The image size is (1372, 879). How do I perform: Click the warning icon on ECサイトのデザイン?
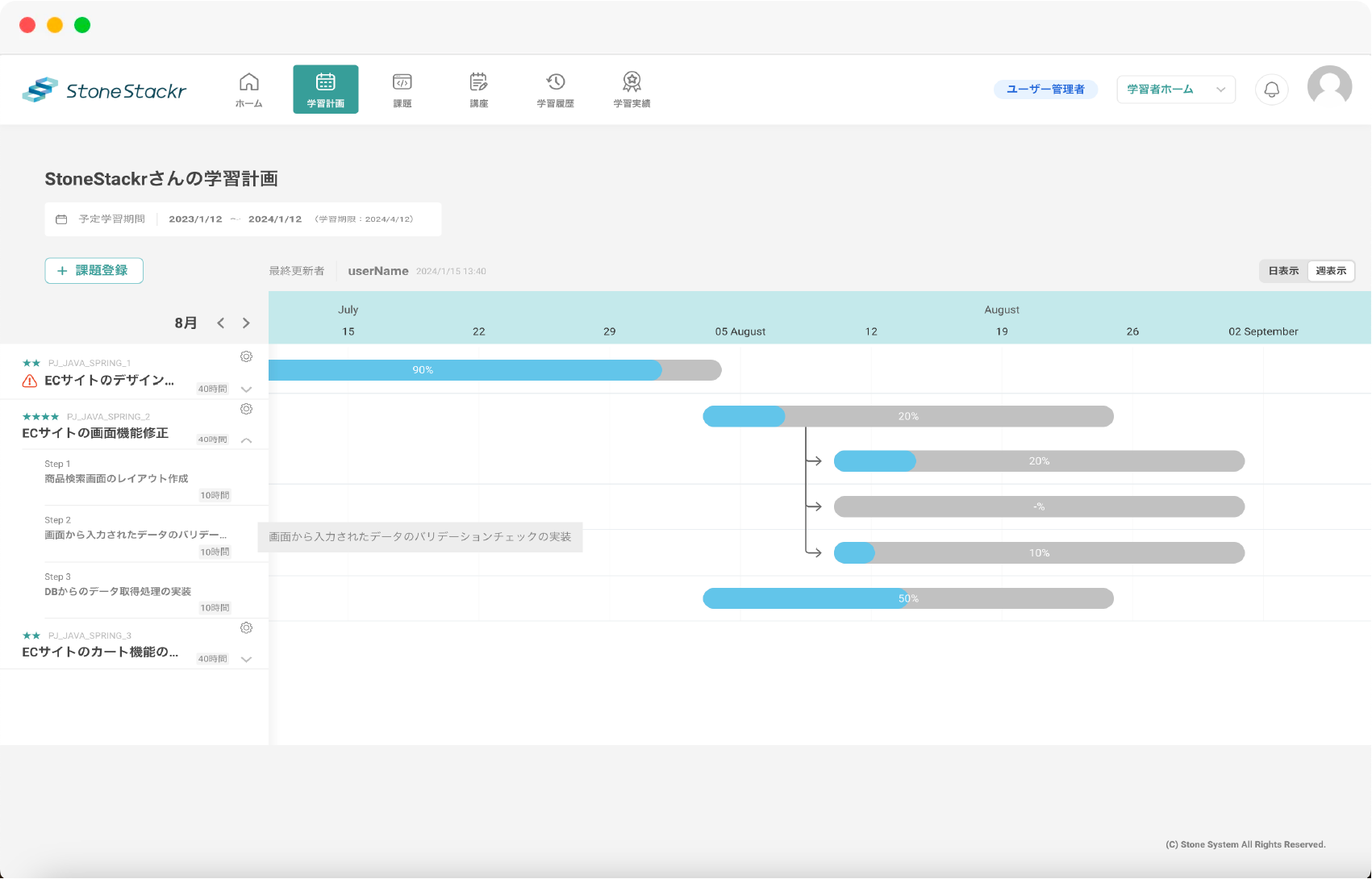pyautogui.click(x=30, y=381)
